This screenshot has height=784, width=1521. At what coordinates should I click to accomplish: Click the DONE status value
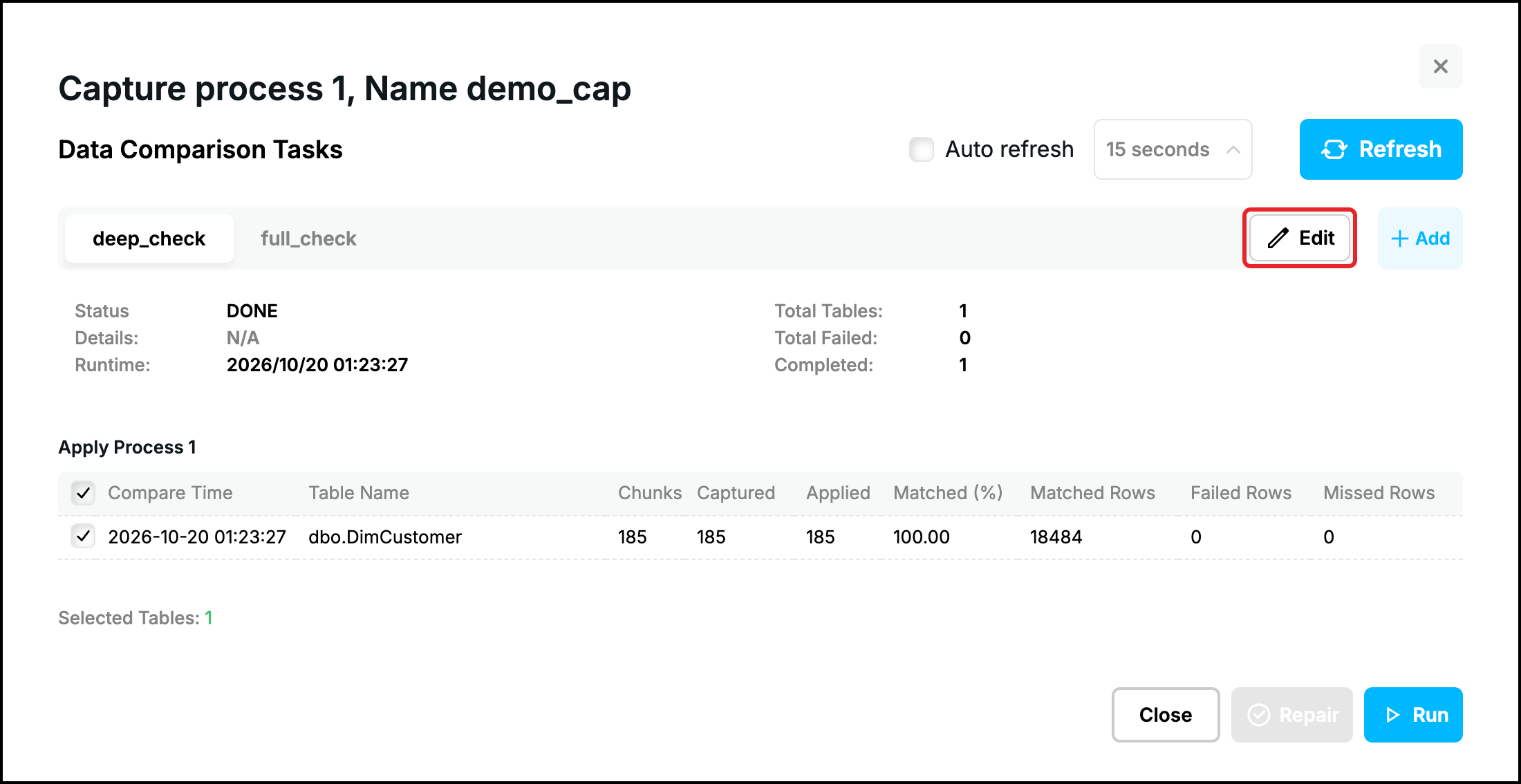point(252,311)
